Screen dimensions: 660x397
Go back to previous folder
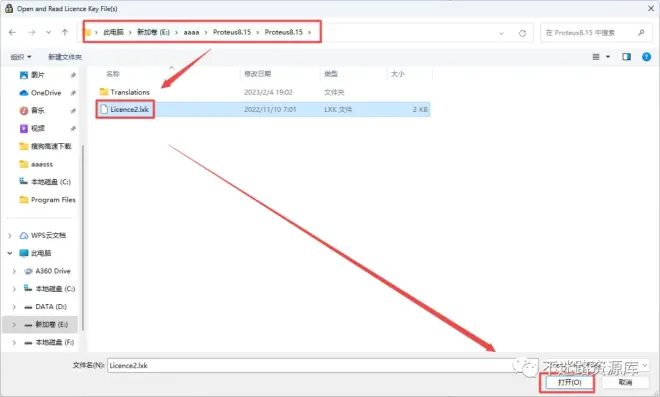(x=12, y=32)
